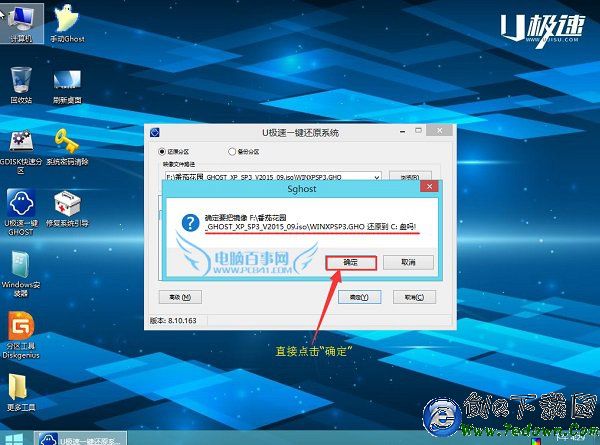The height and width of the screenshot is (445, 600).
Task: Click the refresh desktop icon
Action: [x=67, y=86]
